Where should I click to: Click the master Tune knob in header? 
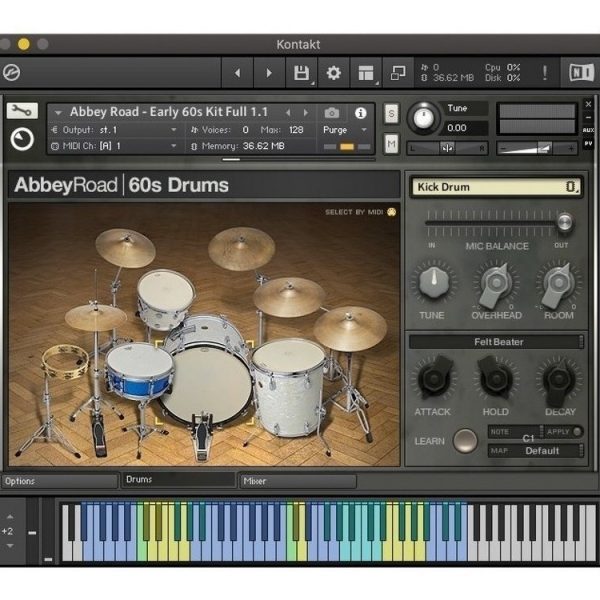point(423,118)
